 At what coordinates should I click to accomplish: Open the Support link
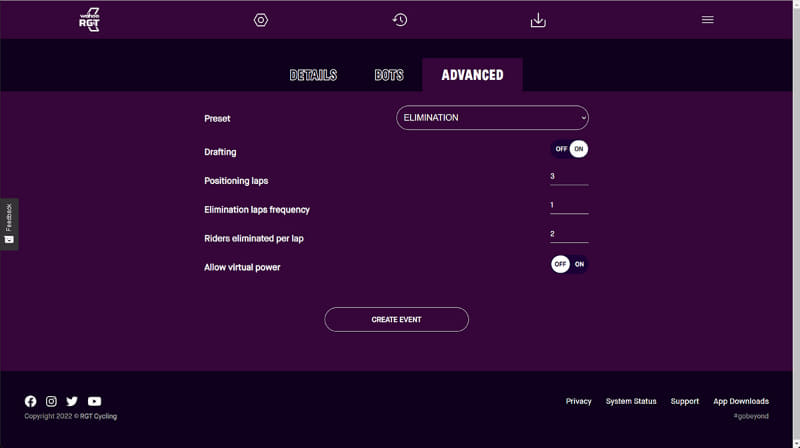click(x=684, y=401)
